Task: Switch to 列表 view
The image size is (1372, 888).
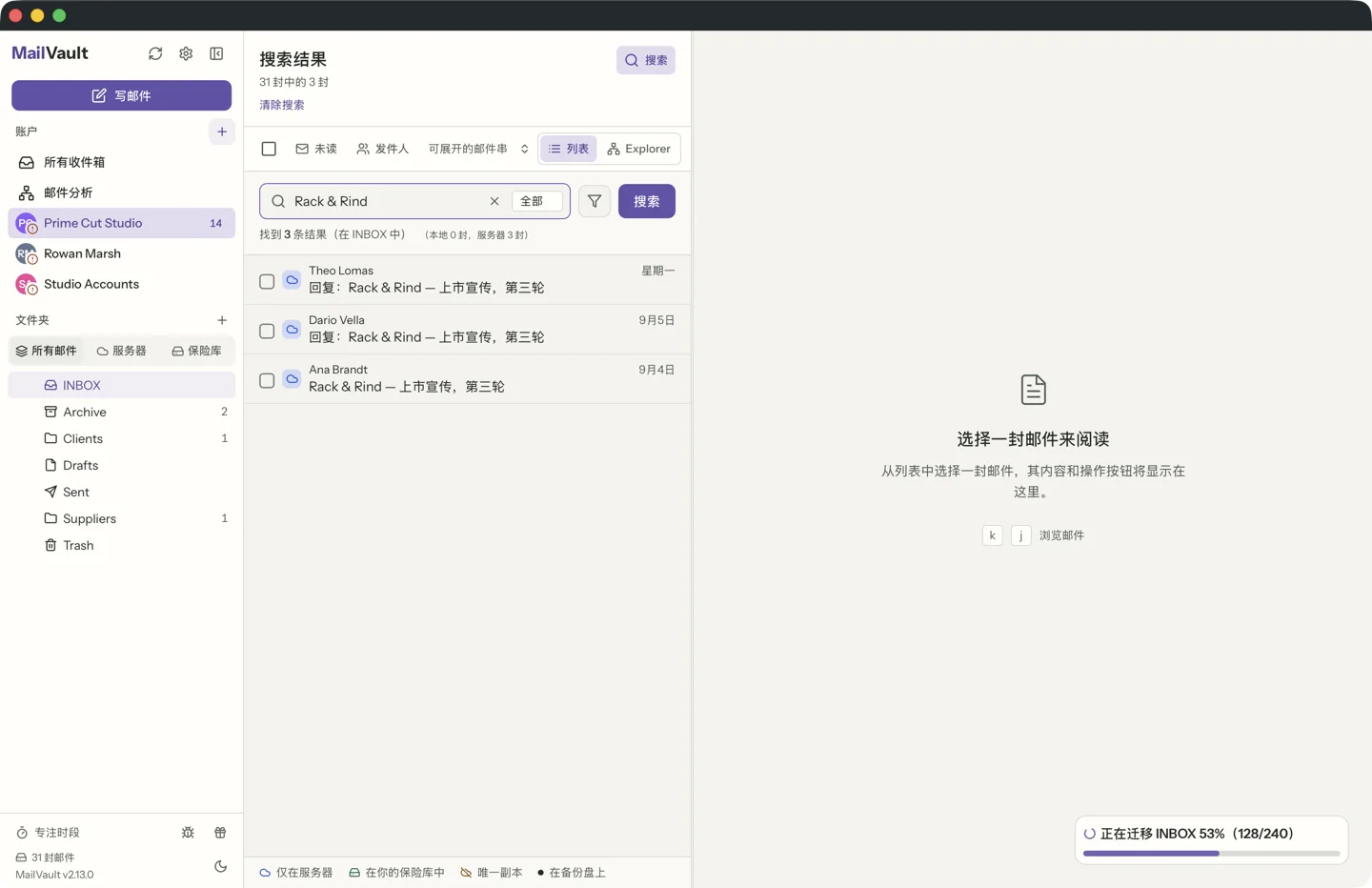Action: (x=569, y=149)
